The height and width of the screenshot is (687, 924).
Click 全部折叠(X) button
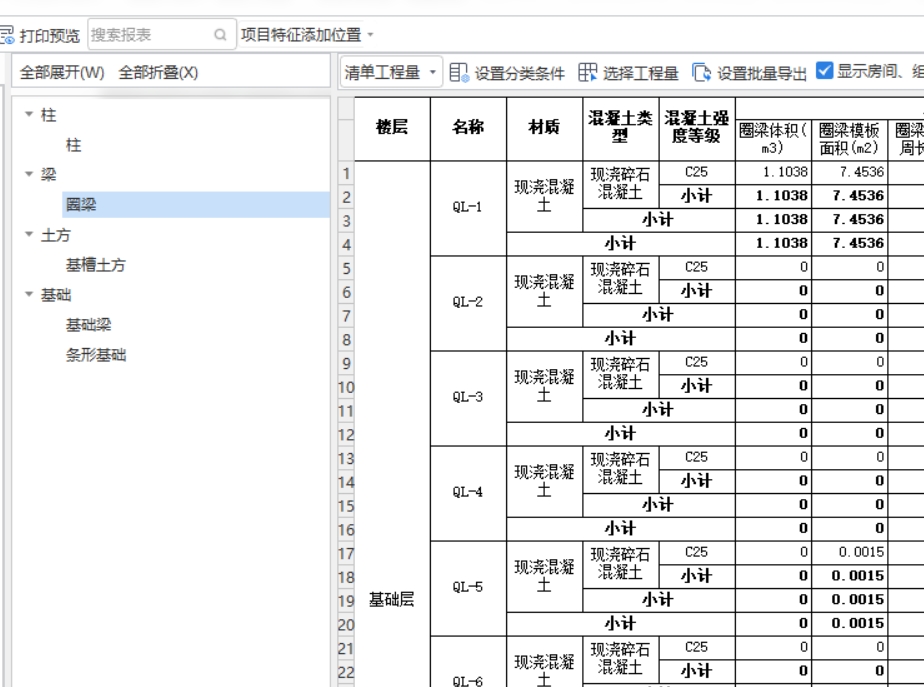tap(158, 72)
